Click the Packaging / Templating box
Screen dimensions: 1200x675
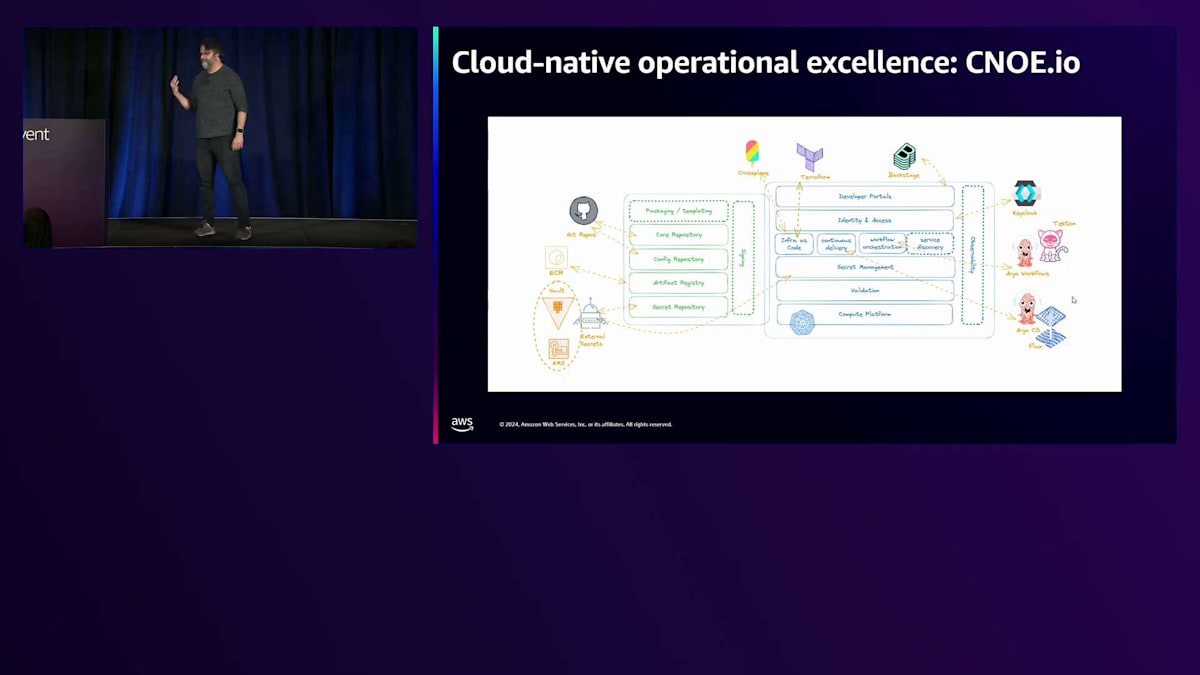pos(678,211)
